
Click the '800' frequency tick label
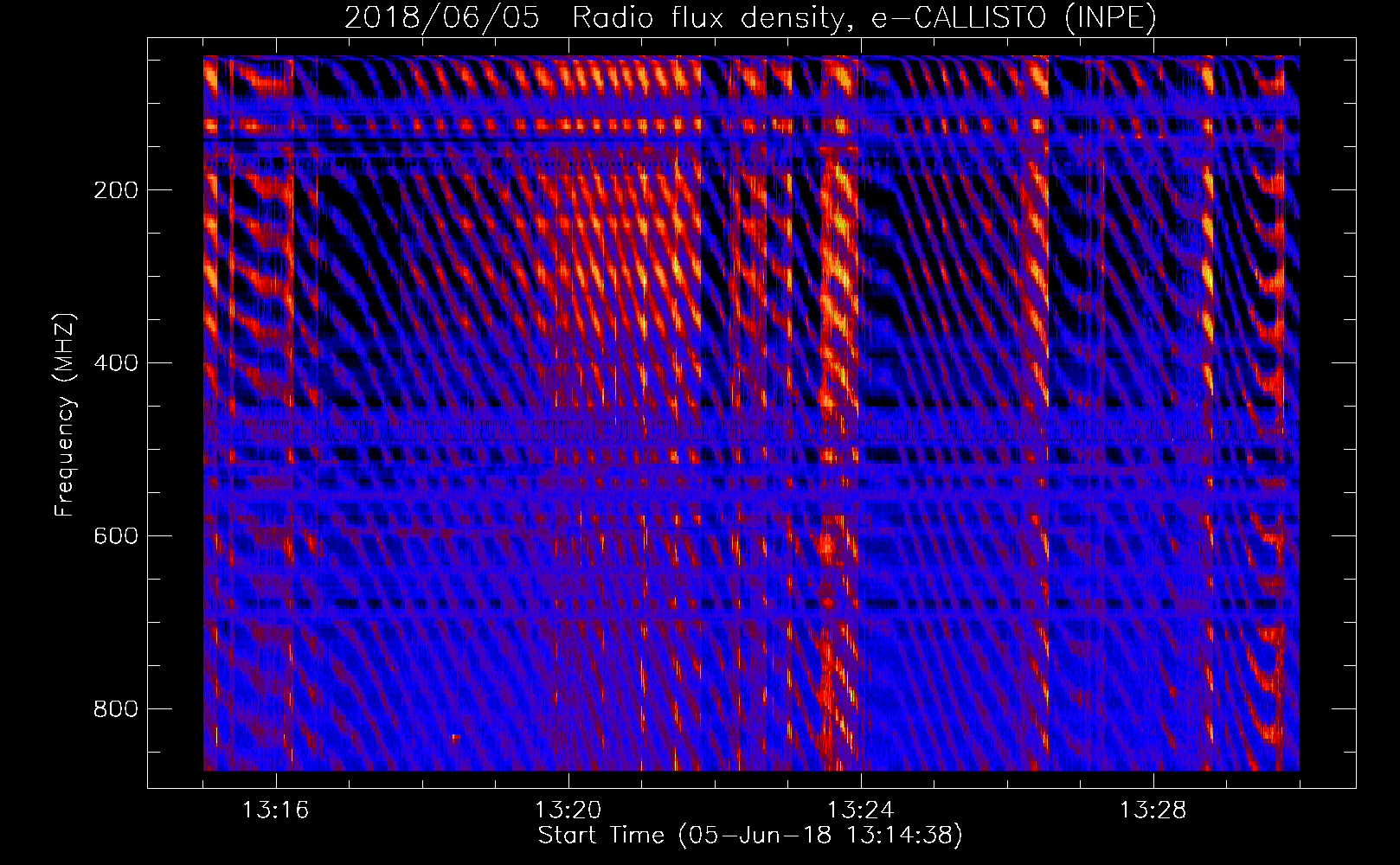click(115, 709)
